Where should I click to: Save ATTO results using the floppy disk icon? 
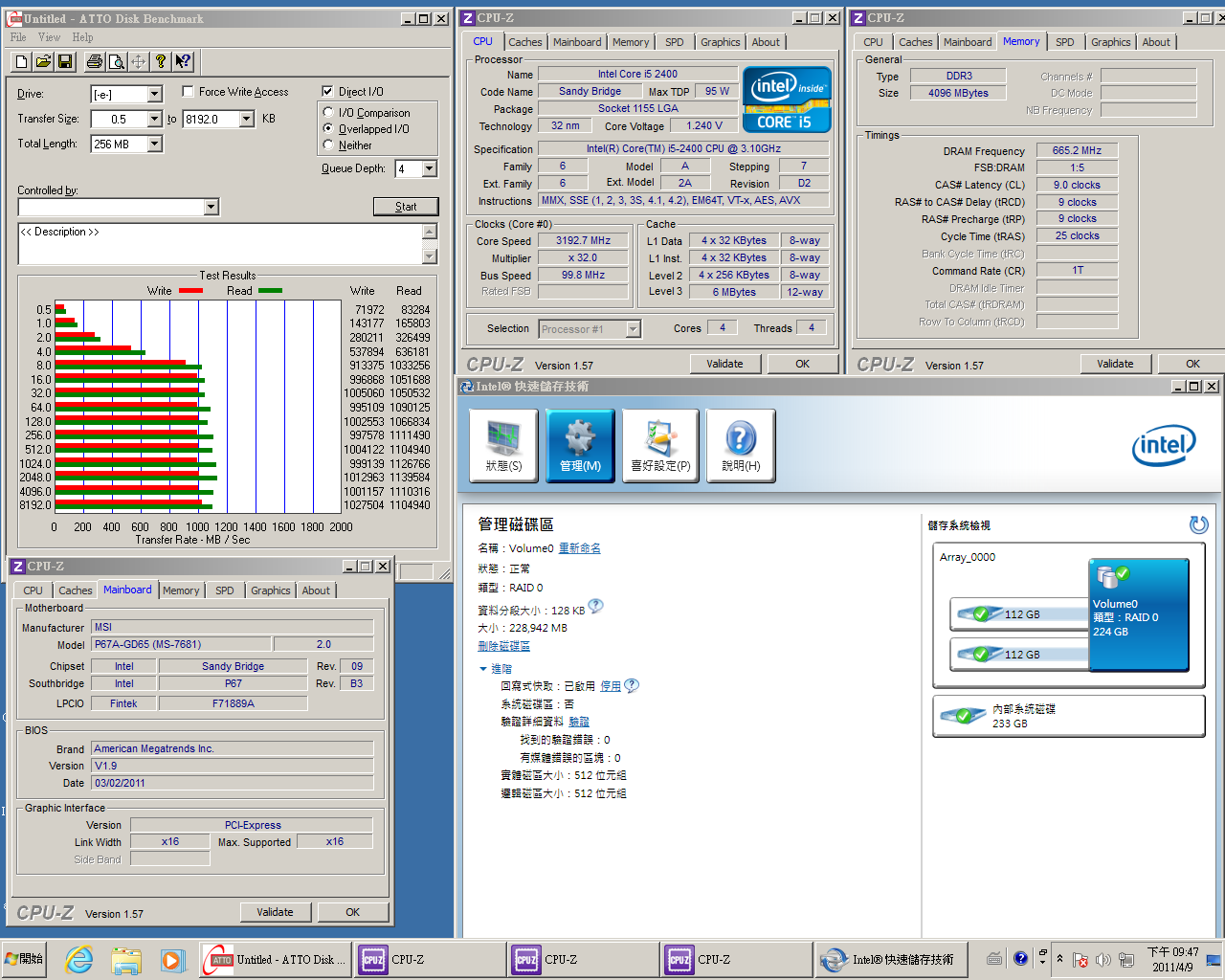[65, 61]
